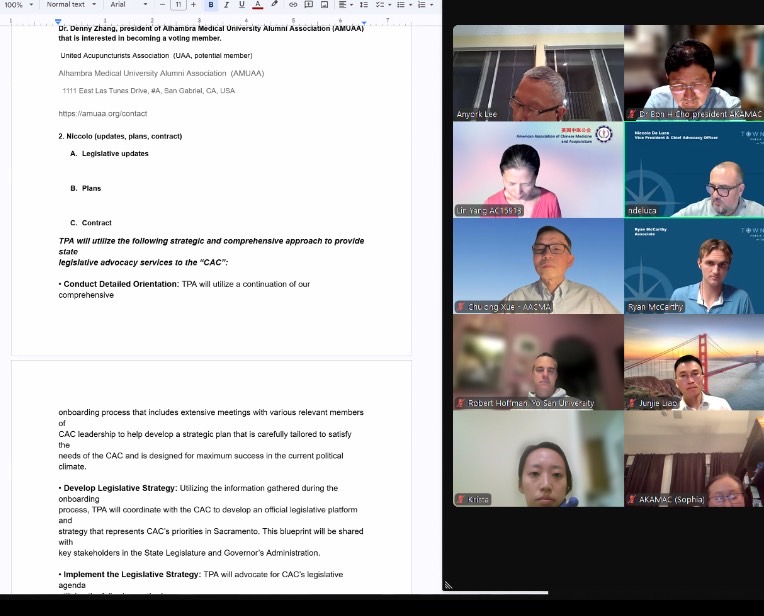Toggle underline formatting in the toolbar
The image size is (764, 616).
click(241, 5)
